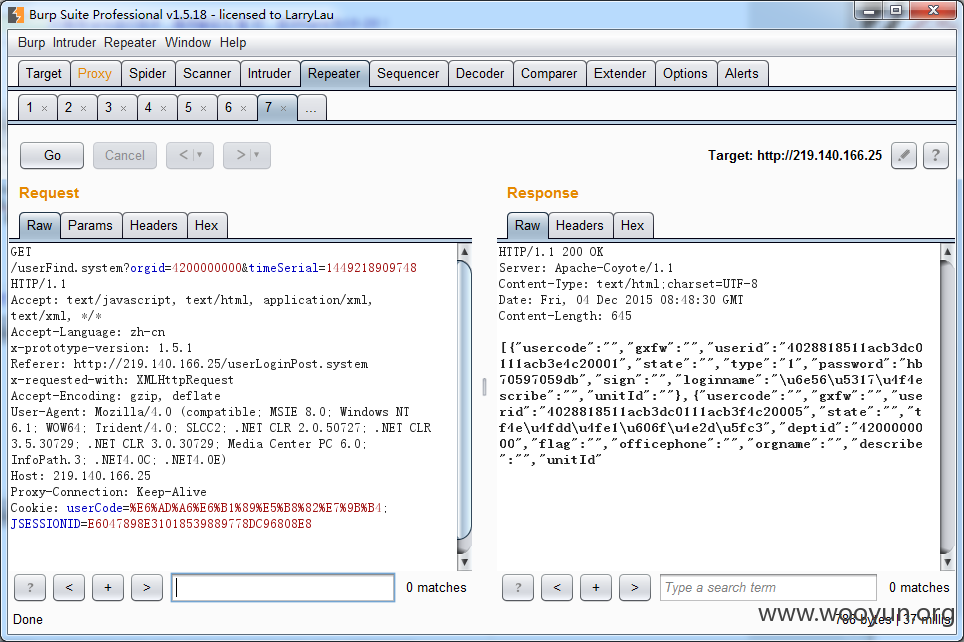
Task: Switch to the Spider tab
Action: pos(148,74)
